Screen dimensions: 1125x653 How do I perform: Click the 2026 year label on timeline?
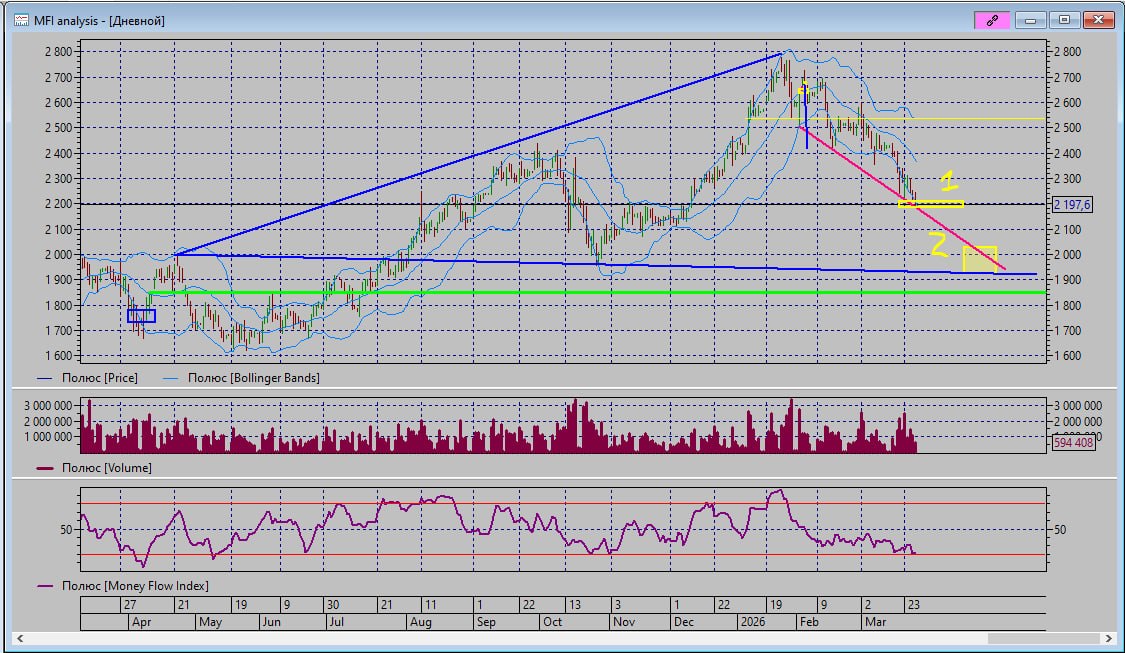[754, 621]
